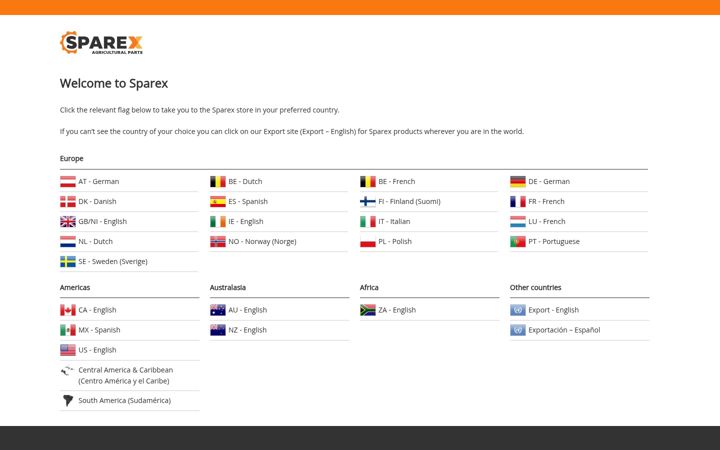Image resolution: width=720 pixels, height=450 pixels.
Task: Open the IT - Italian store link
Action: [x=394, y=221]
